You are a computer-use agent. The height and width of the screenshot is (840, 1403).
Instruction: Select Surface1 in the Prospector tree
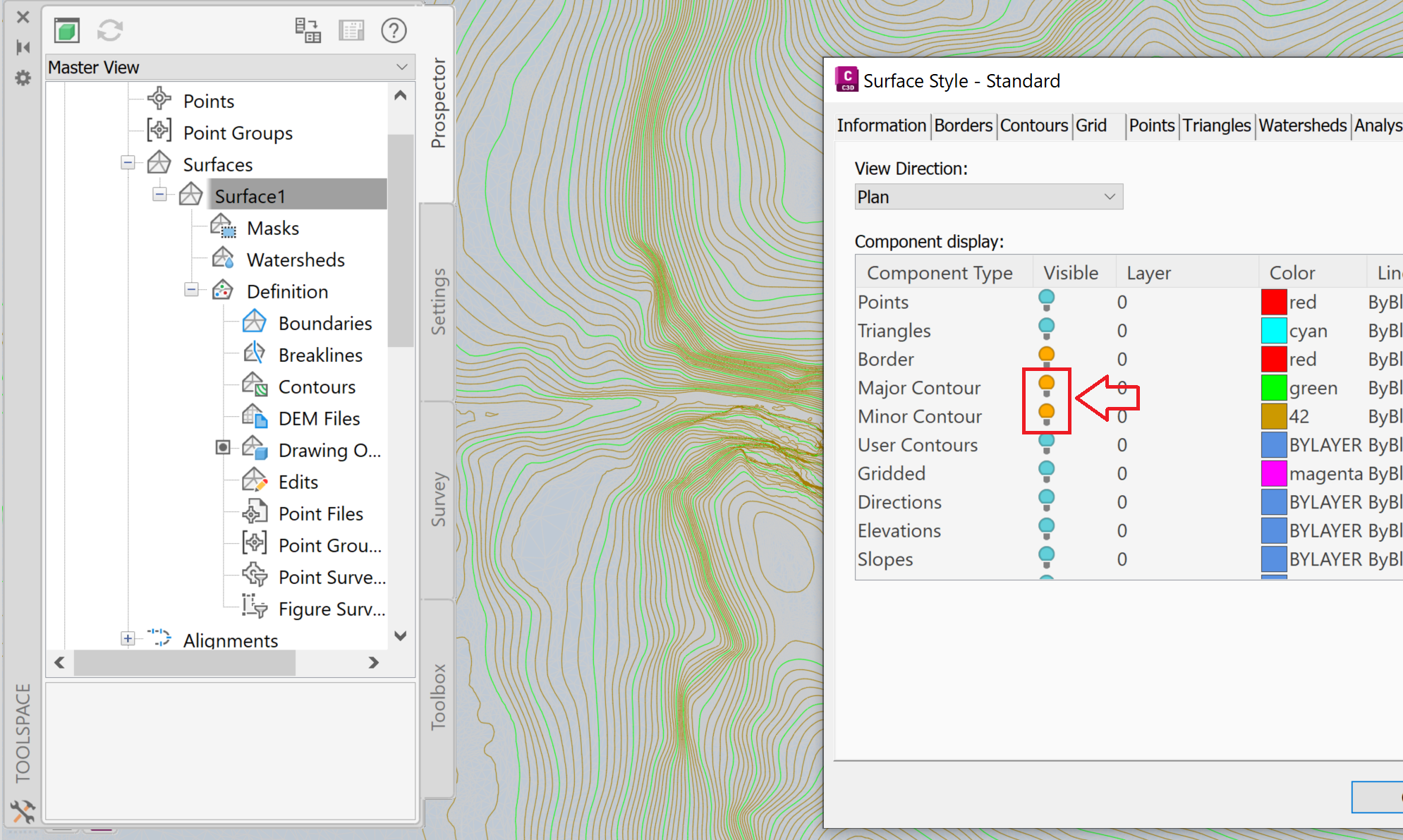coord(250,195)
